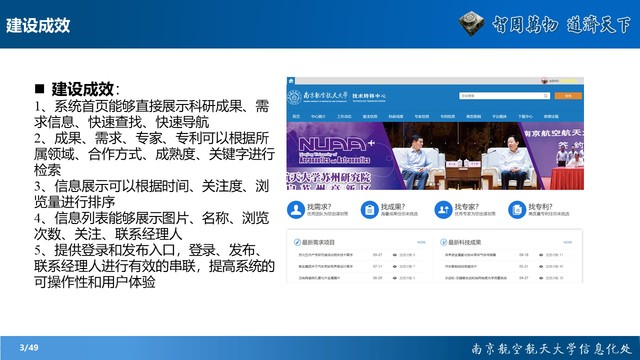Click the 找成果 clipboard icon
This screenshot has height=360, width=640.
(x=369, y=210)
